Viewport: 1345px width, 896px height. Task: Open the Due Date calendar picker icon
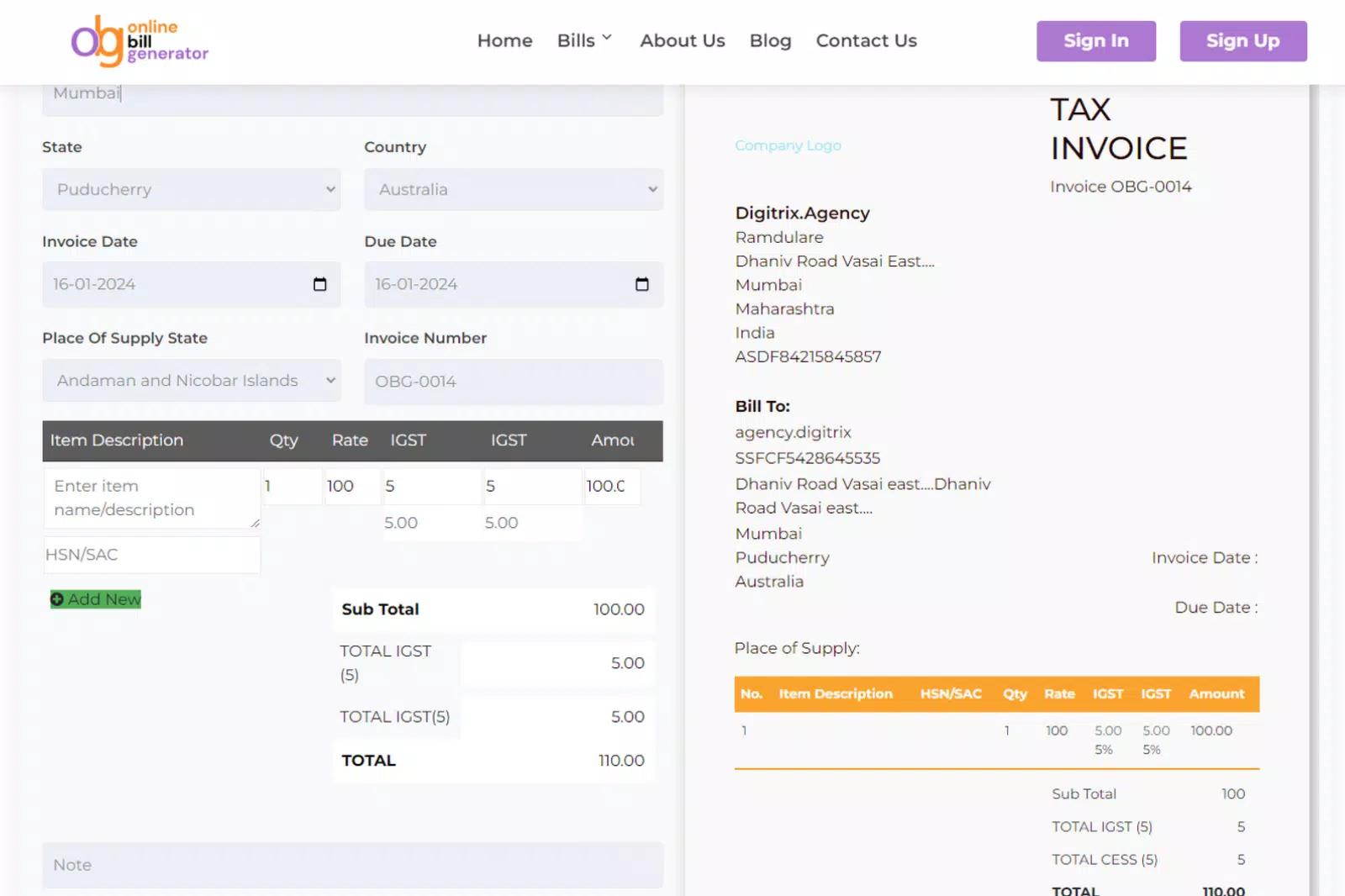pos(642,284)
